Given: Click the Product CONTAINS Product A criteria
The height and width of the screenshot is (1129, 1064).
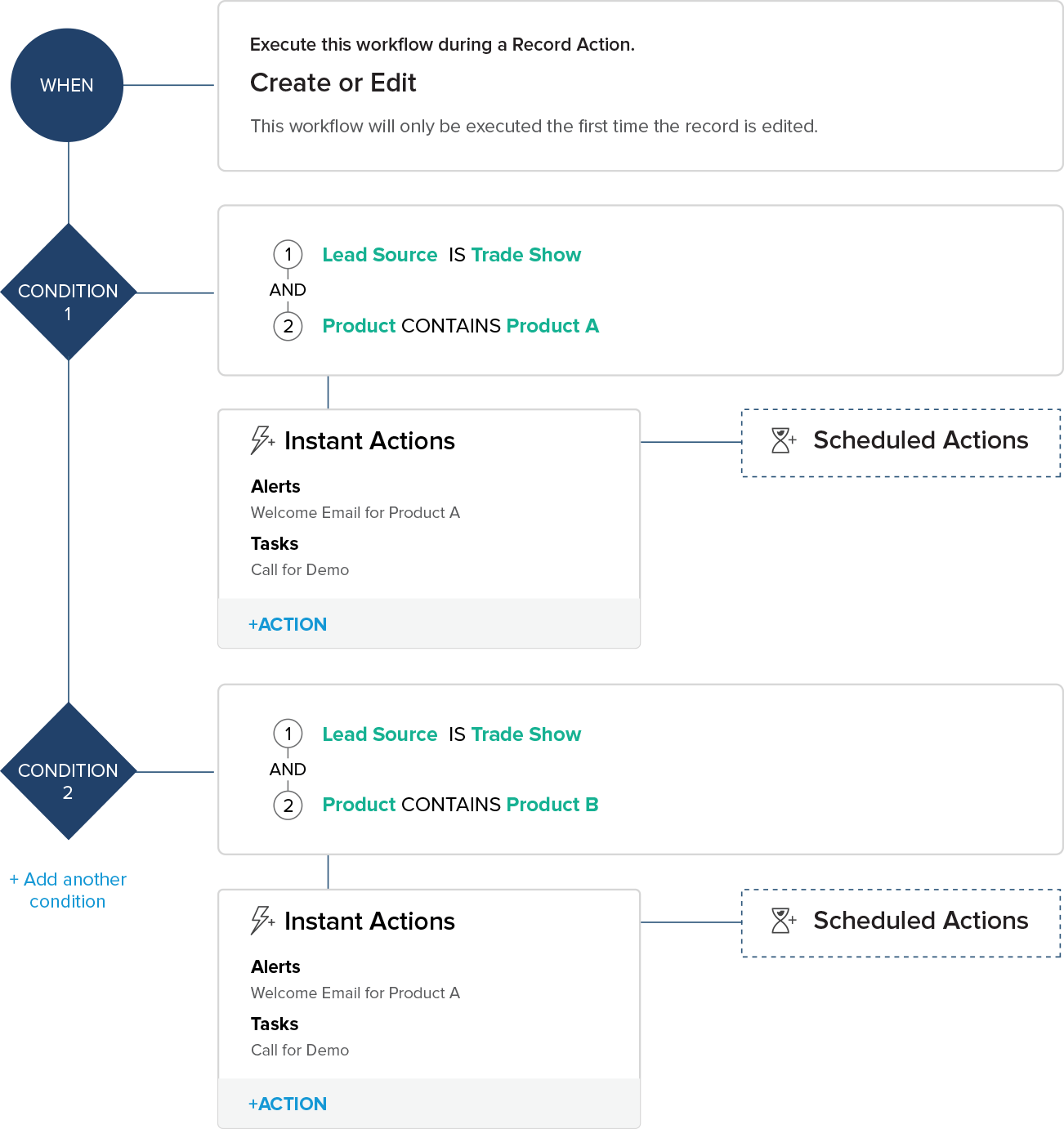Looking at the screenshot, I should coord(460,326).
